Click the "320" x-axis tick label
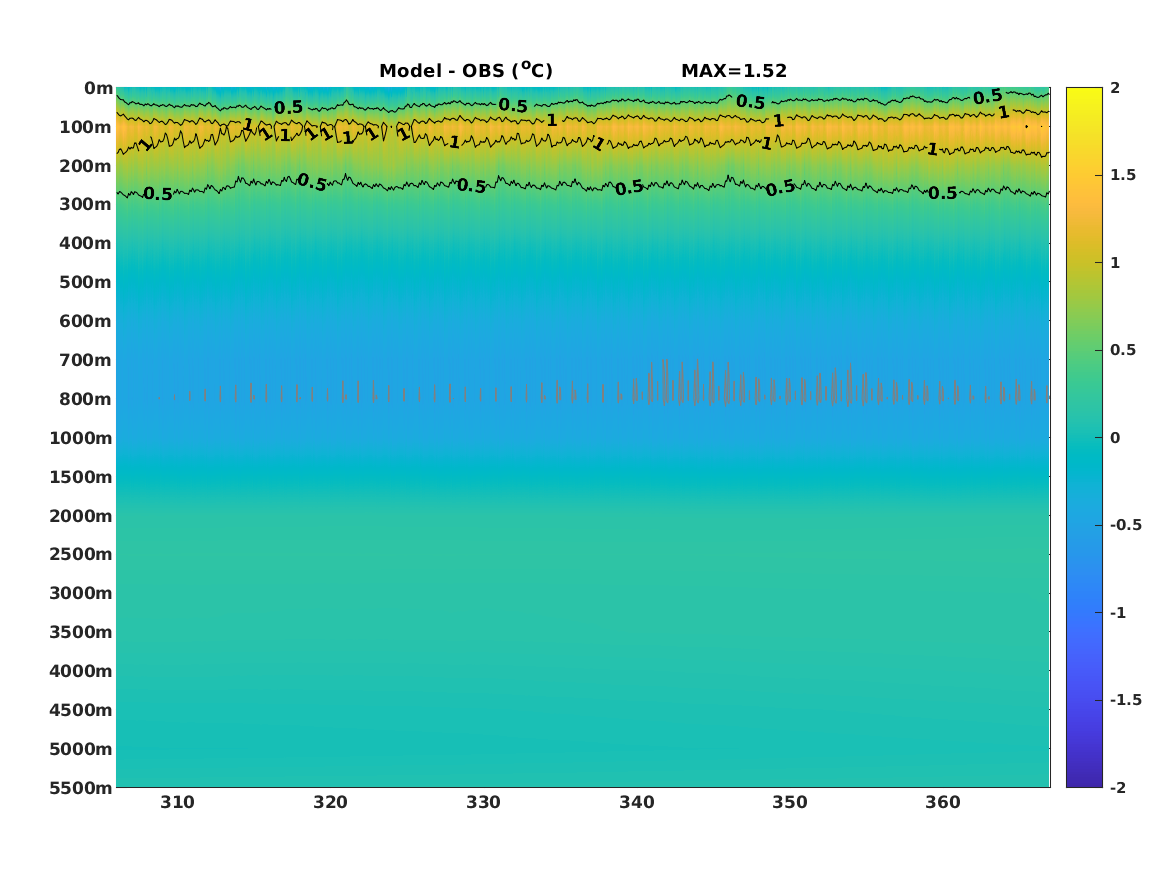The height and width of the screenshot is (875, 1167). click(x=330, y=802)
